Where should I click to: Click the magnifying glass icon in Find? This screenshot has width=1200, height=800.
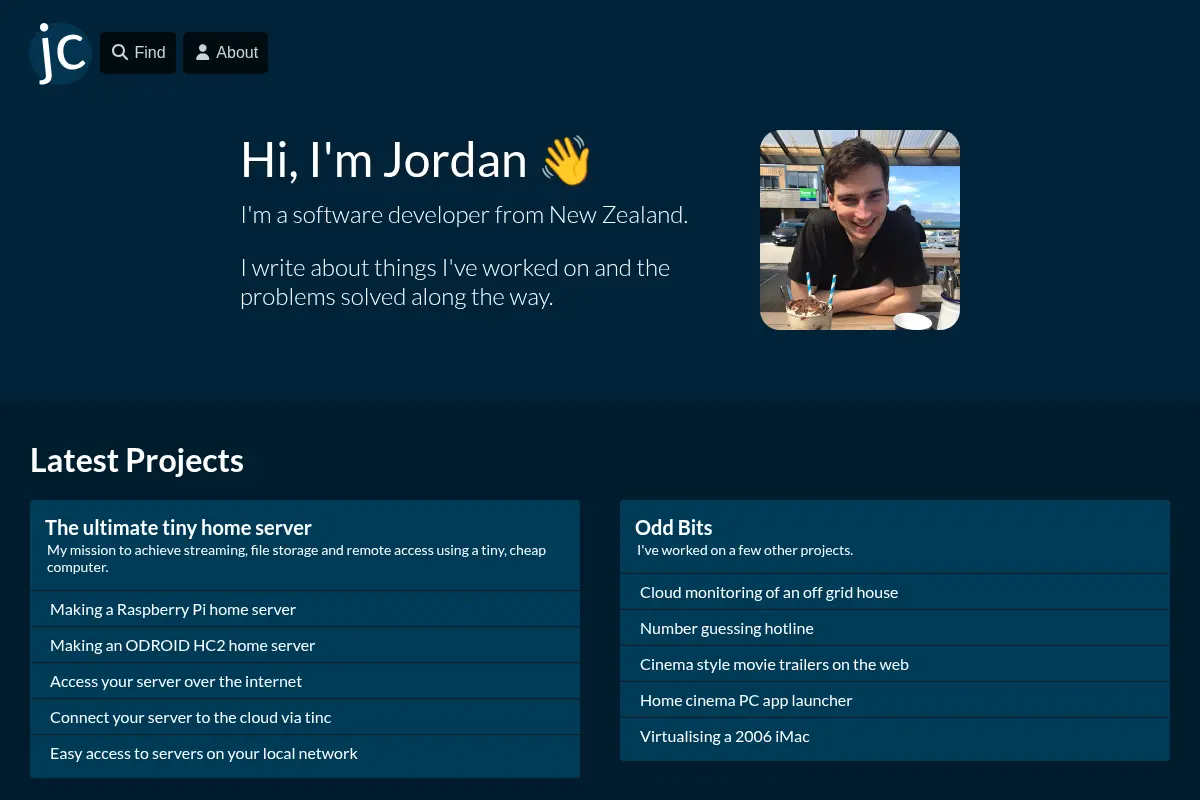point(120,52)
